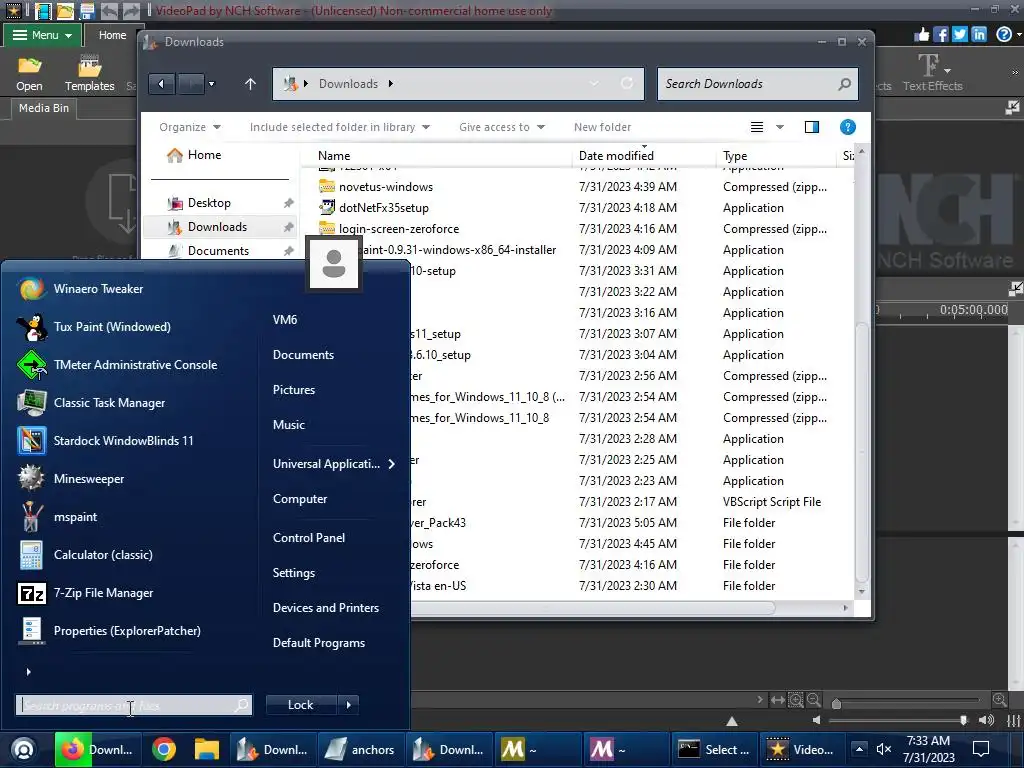Select the dotNetFx35setup file

point(383,208)
